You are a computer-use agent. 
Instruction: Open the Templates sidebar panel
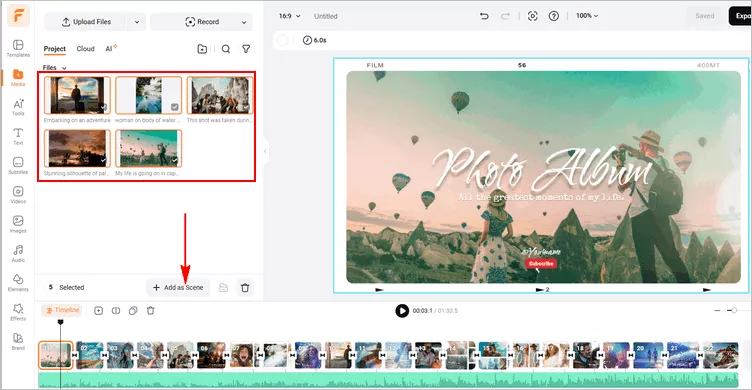coord(18,48)
